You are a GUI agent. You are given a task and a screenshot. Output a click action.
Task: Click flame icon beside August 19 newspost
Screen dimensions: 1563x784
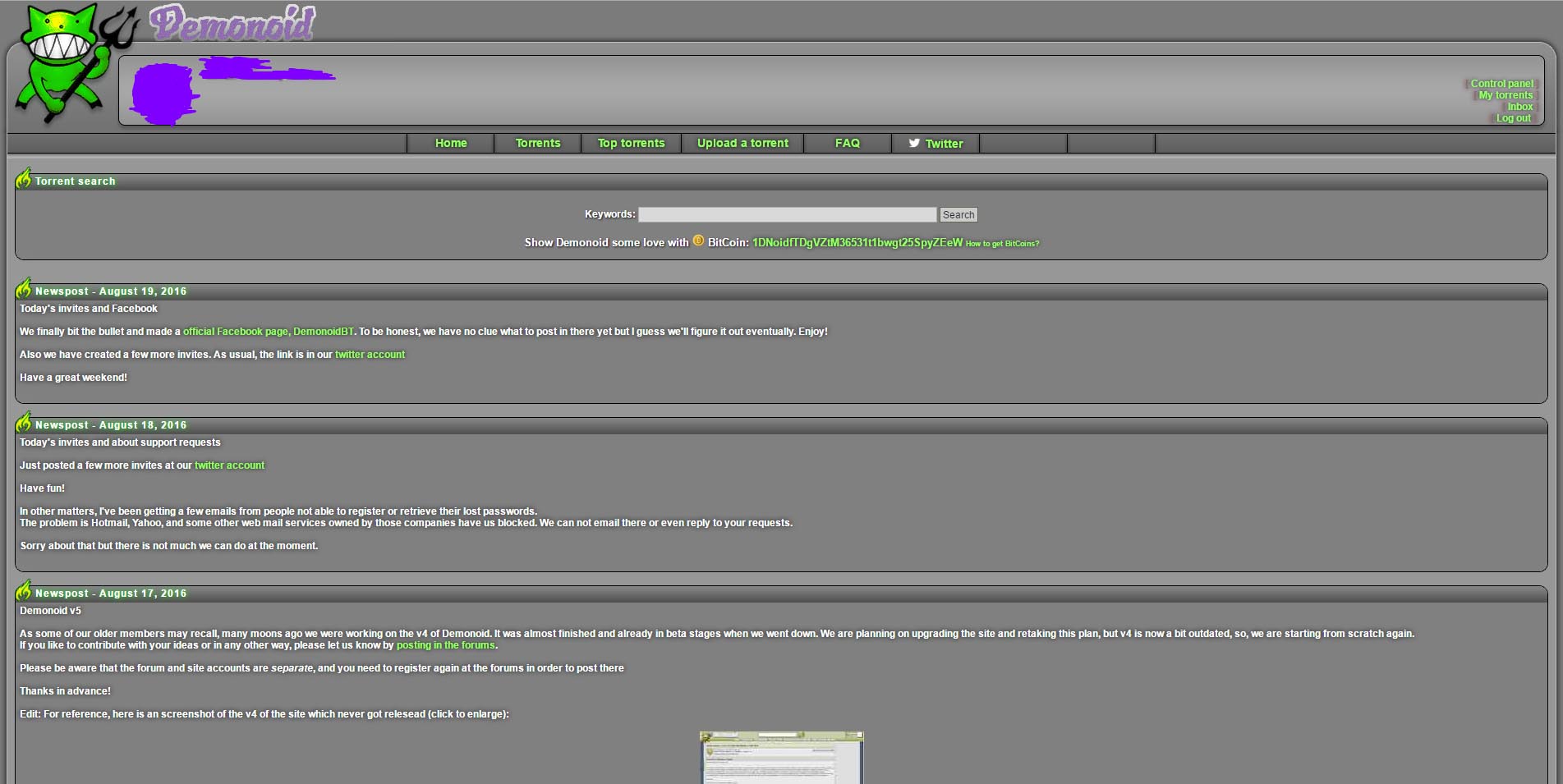[x=24, y=288]
